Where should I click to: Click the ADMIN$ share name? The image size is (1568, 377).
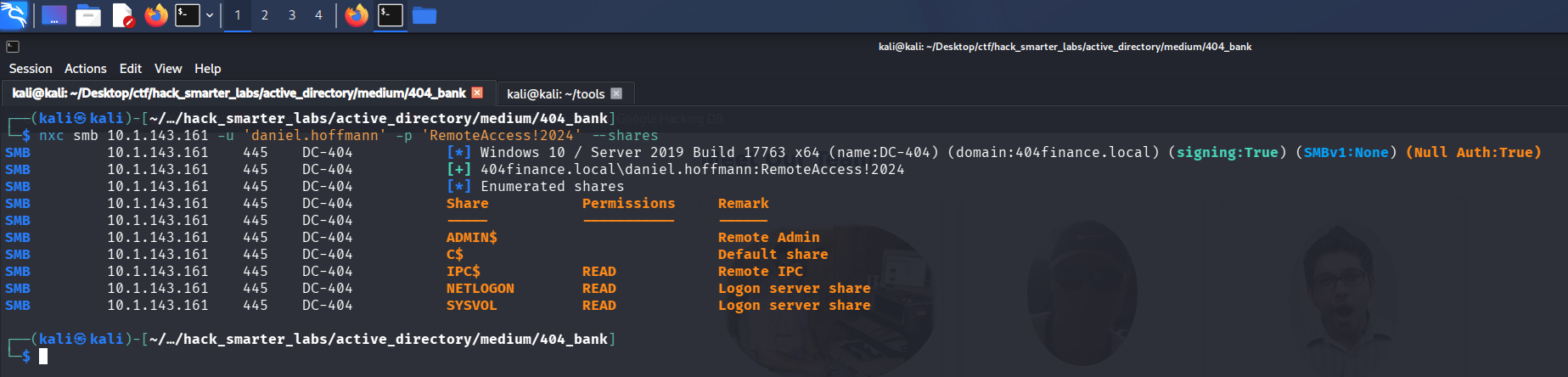472,238
